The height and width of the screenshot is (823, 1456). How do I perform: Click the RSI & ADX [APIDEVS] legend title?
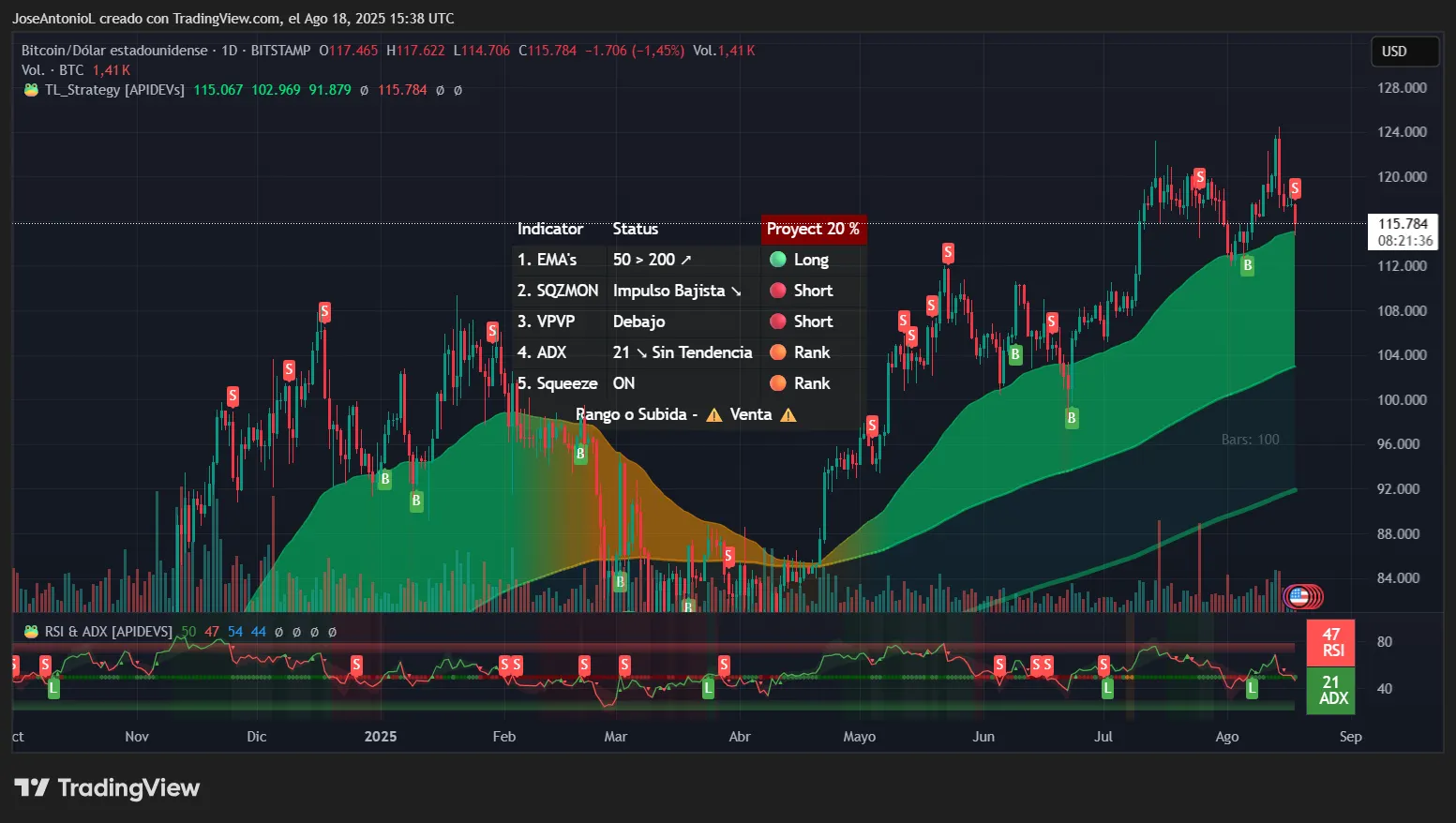(108, 632)
